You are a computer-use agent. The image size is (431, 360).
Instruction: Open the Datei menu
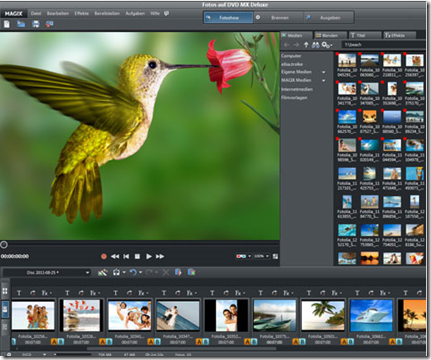coord(36,13)
